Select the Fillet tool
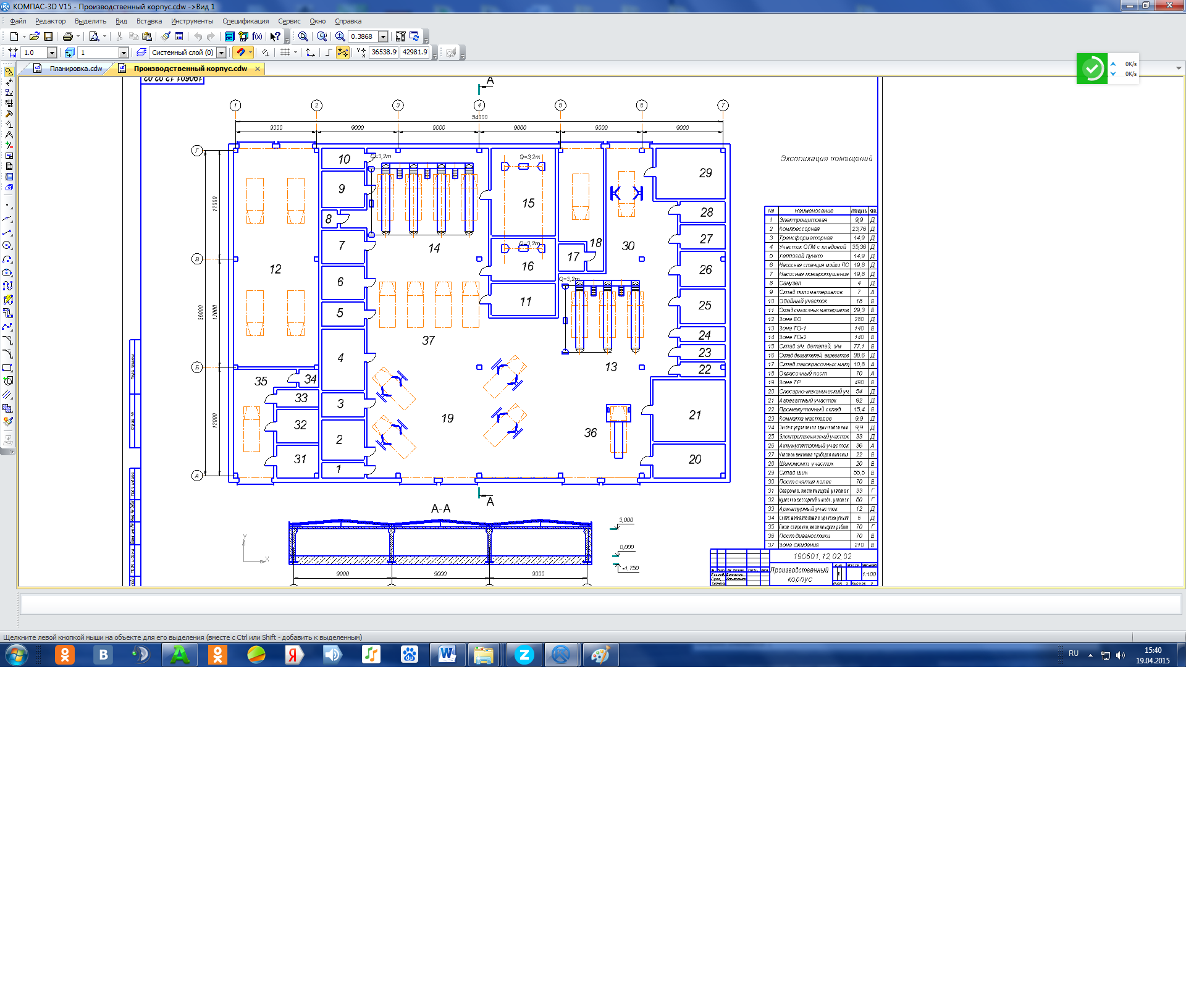 [7, 354]
